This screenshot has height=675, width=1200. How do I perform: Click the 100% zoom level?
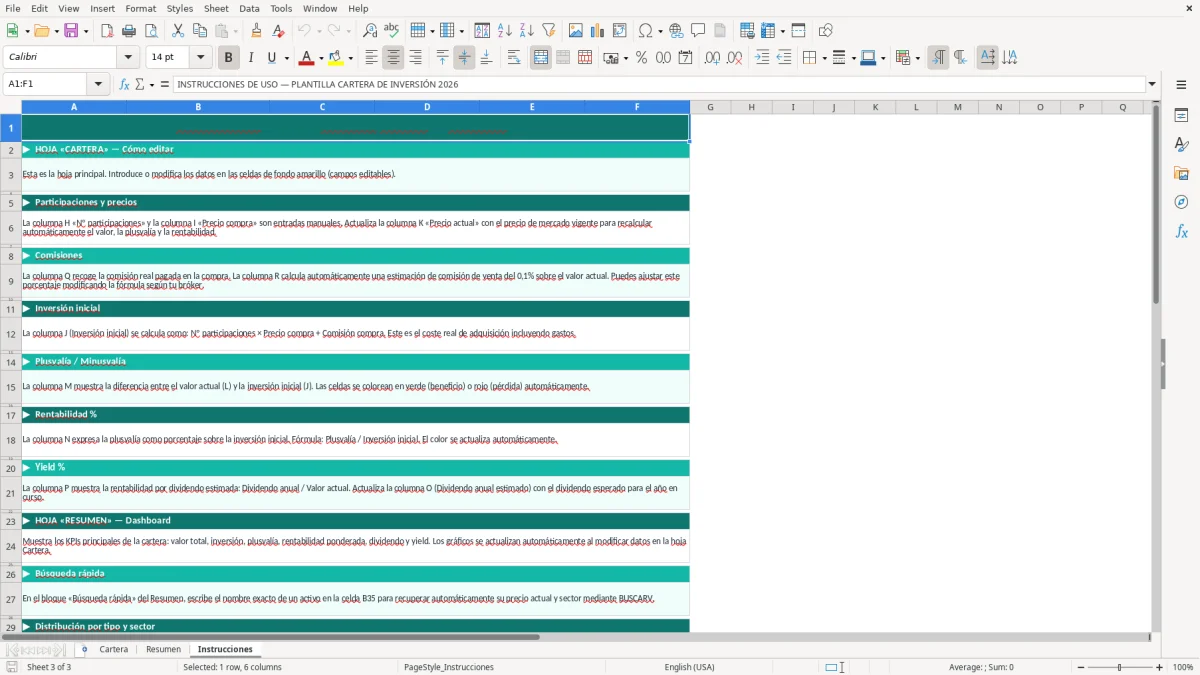pyautogui.click(x=1183, y=667)
